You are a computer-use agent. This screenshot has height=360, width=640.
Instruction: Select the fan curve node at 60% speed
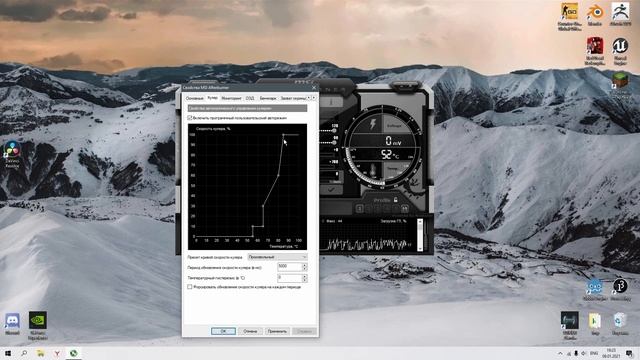pos(278,176)
